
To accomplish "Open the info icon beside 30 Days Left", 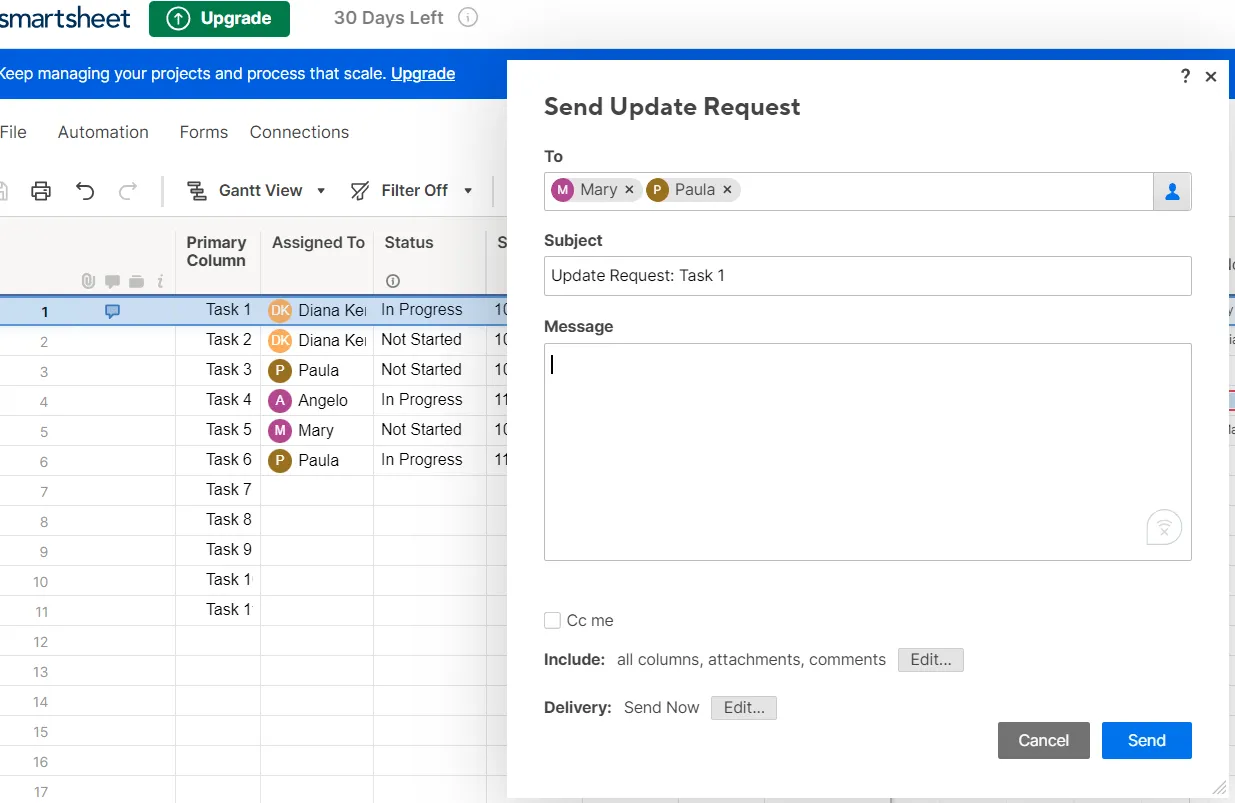I will (467, 18).
